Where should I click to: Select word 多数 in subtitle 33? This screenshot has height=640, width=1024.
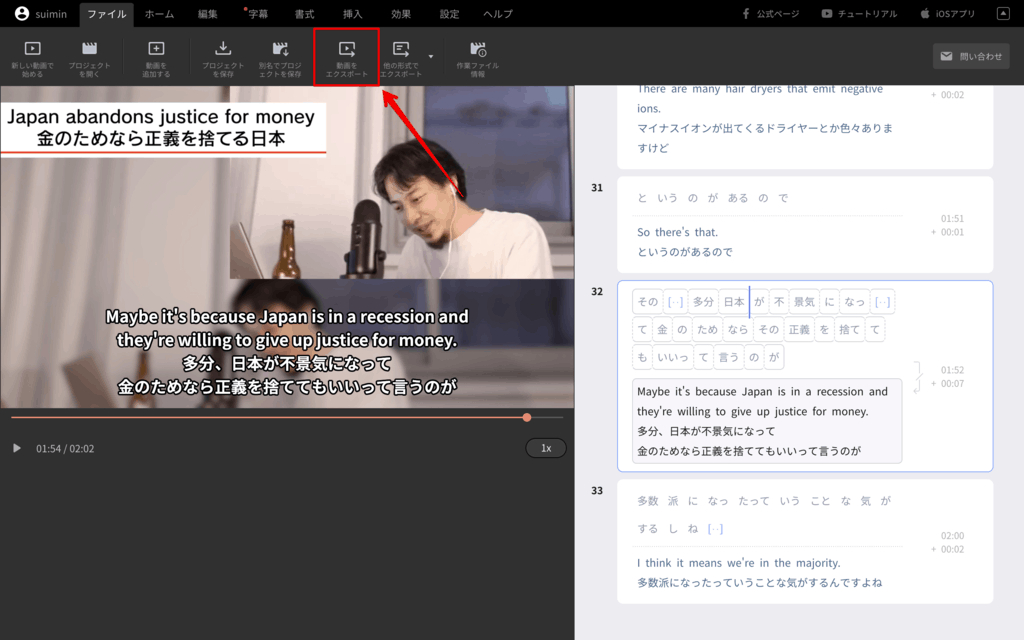click(x=648, y=501)
